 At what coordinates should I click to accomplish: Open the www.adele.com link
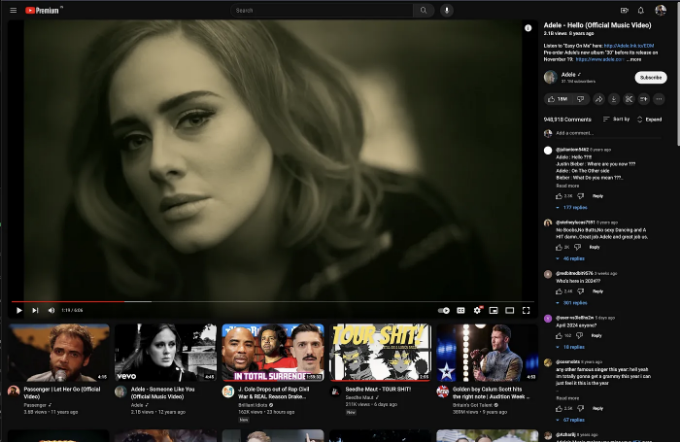[600, 59]
